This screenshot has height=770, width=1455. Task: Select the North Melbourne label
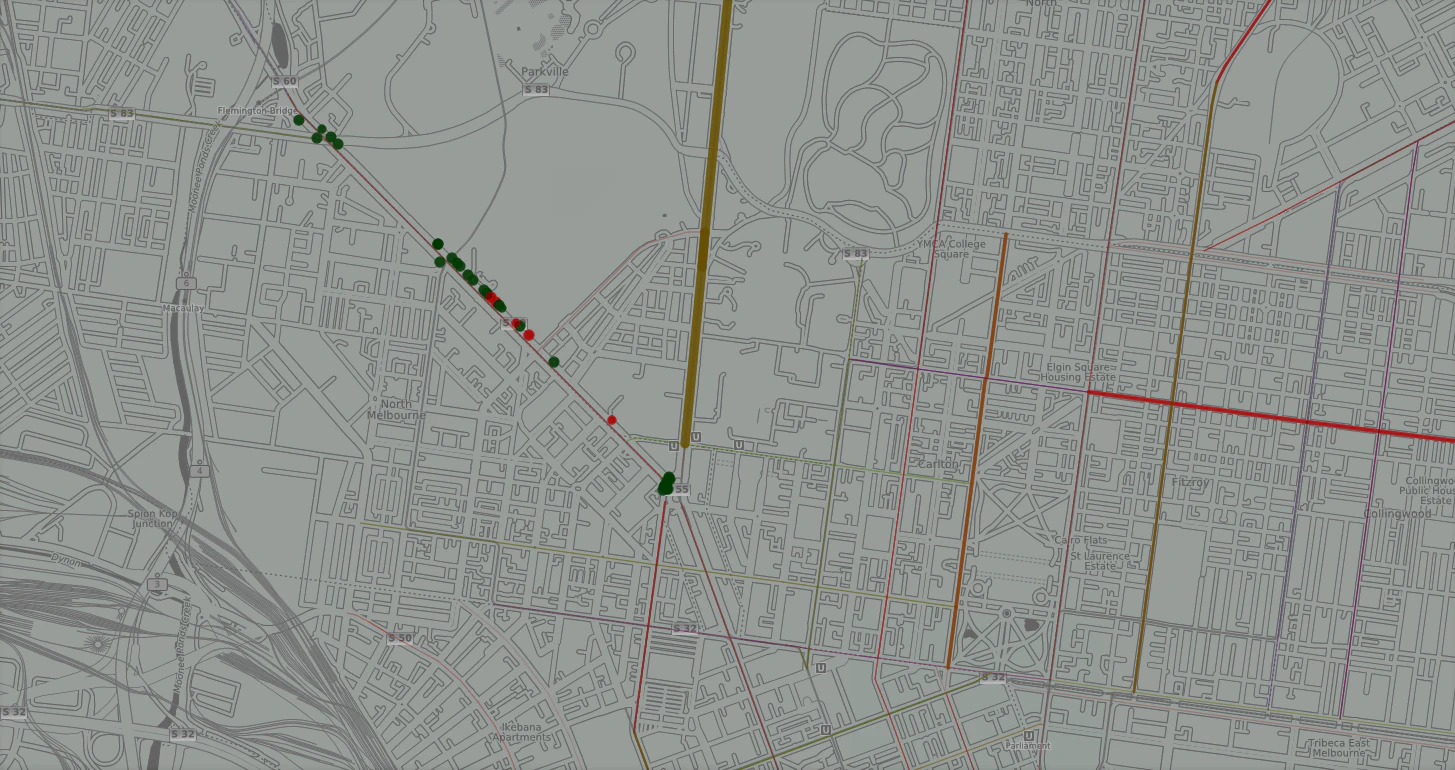pos(396,409)
